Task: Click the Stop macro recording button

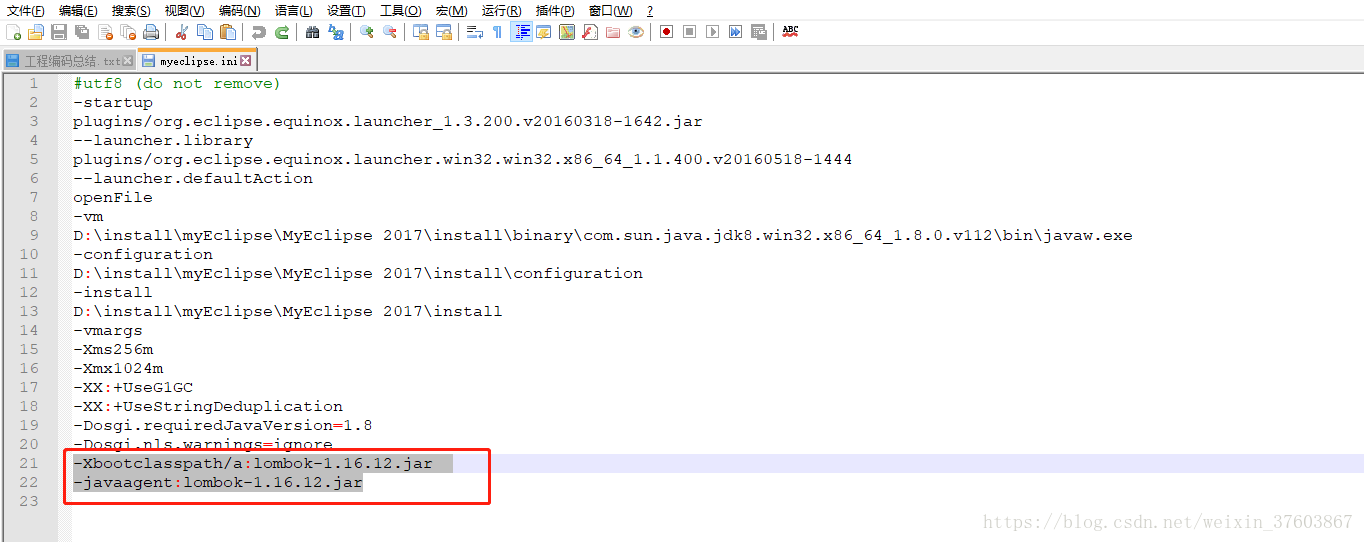Action: pyautogui.click(x=689, y=32)
